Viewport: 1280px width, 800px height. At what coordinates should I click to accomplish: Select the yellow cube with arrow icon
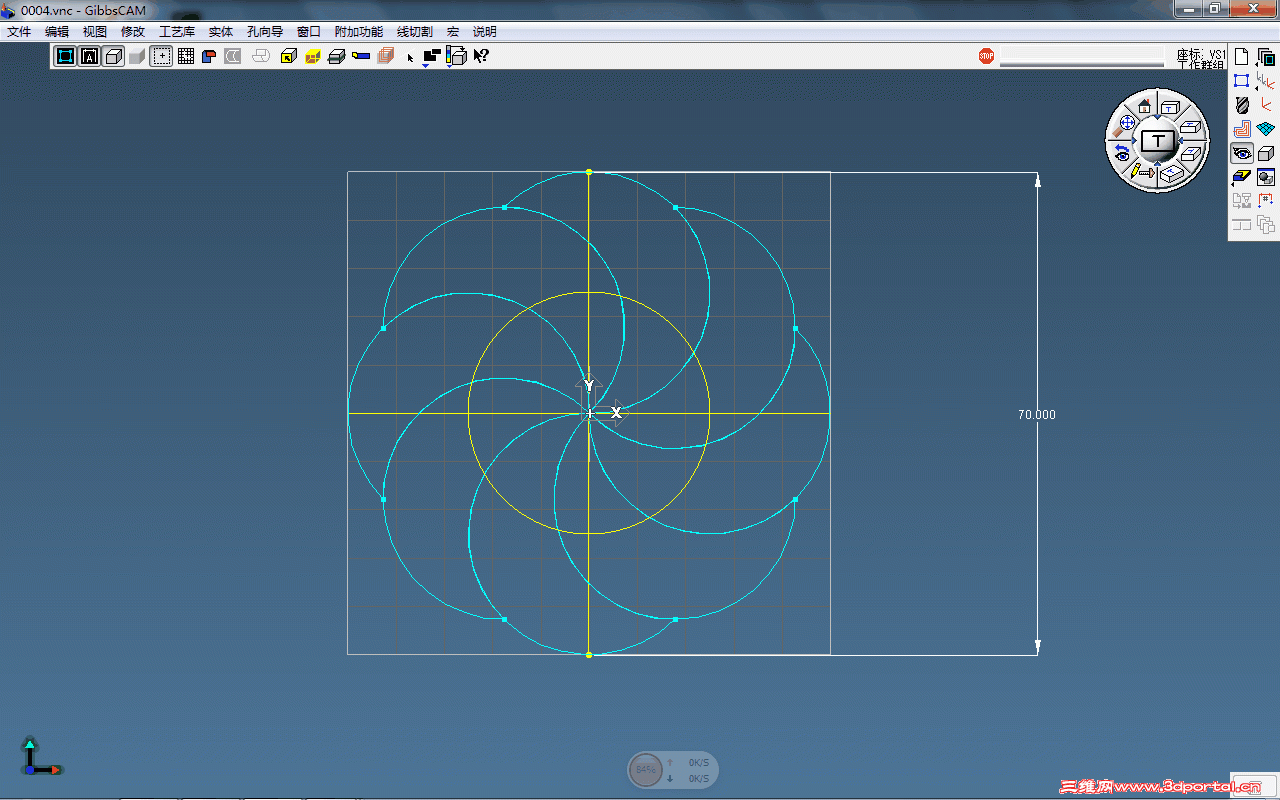289,56
